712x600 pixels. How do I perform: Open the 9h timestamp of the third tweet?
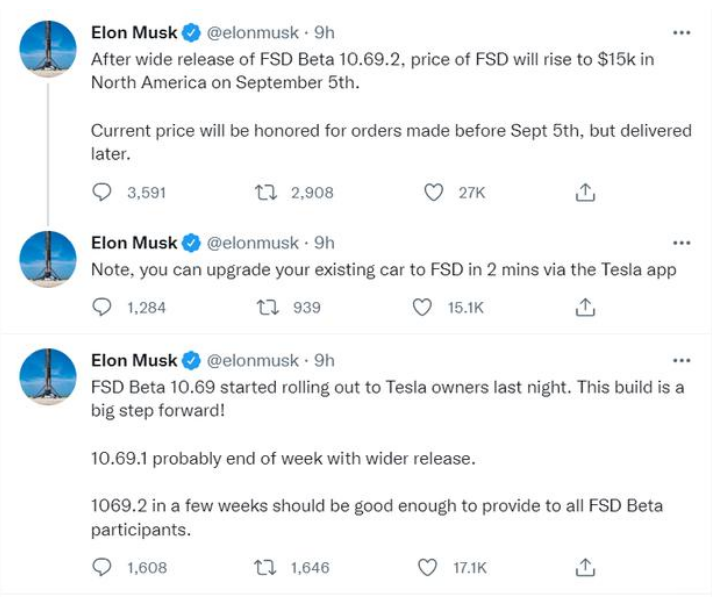click(324, 360)
